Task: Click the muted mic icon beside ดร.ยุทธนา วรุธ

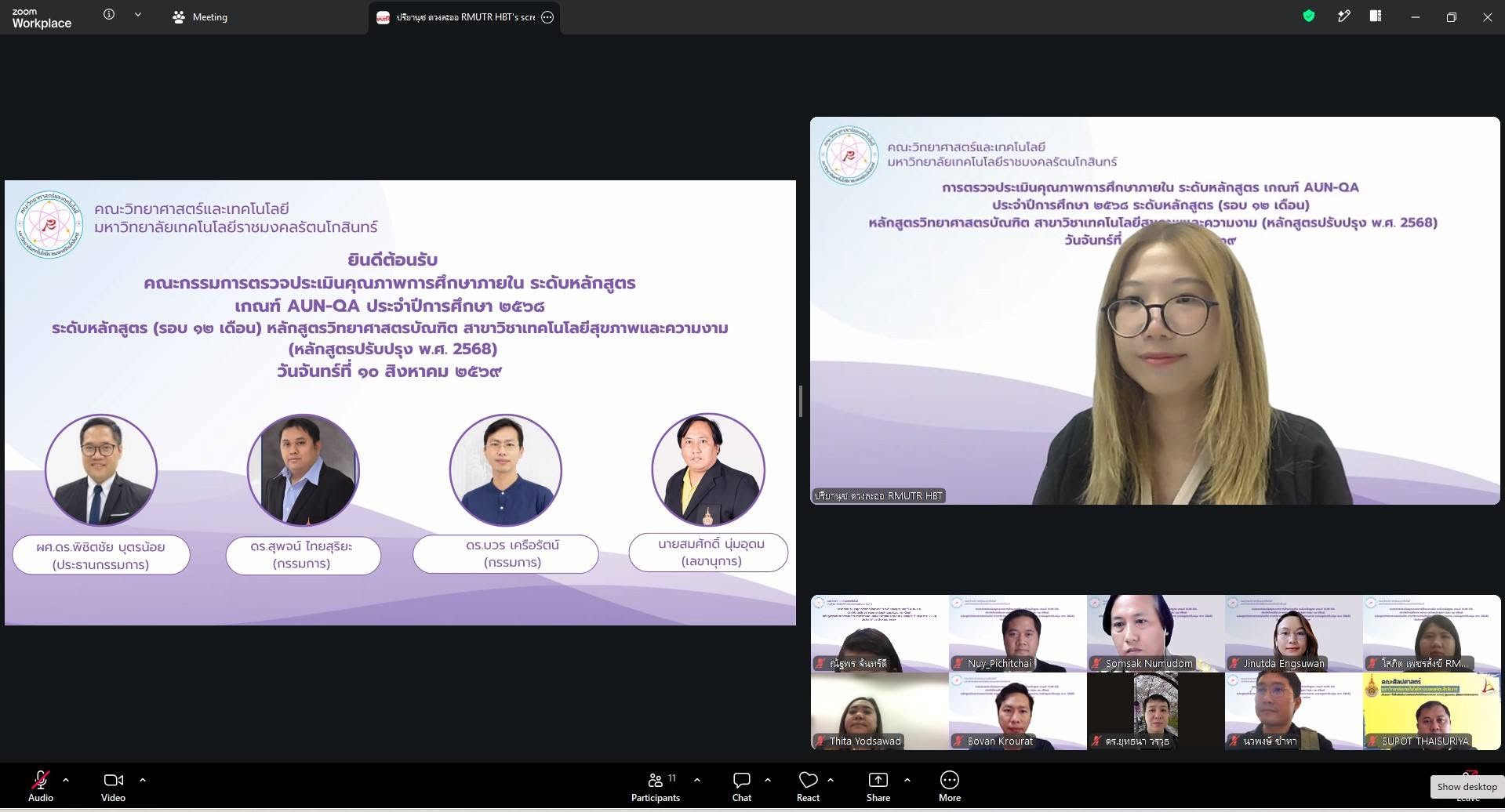Action: pyautogui.click(x=1097, y=741)
